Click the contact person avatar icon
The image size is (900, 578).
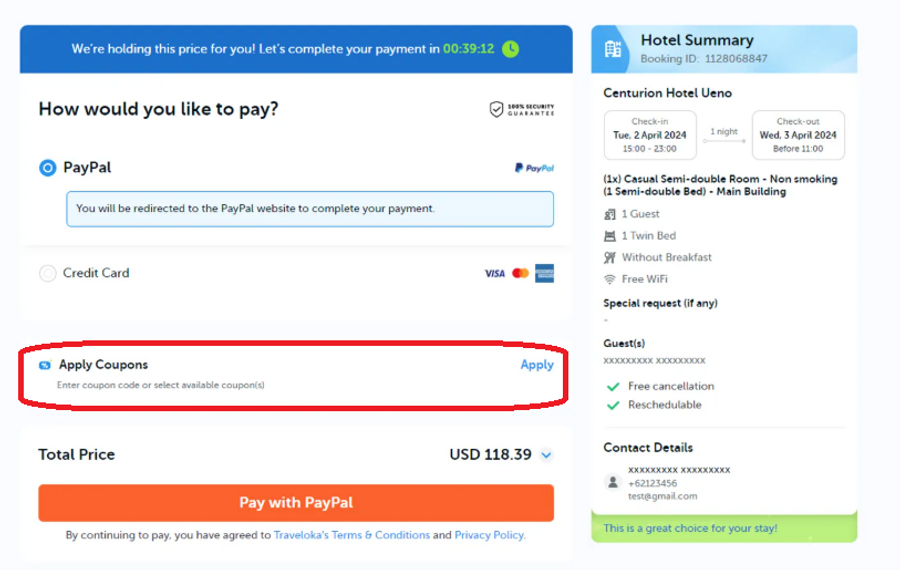(613, 482)
